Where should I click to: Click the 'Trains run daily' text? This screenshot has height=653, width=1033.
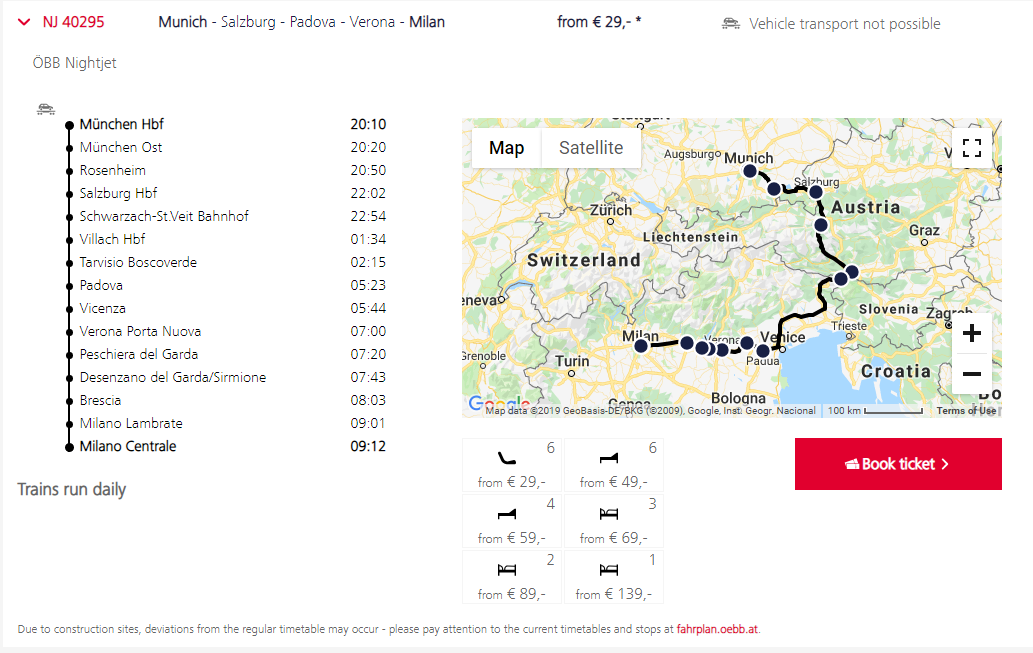(71, 490)
